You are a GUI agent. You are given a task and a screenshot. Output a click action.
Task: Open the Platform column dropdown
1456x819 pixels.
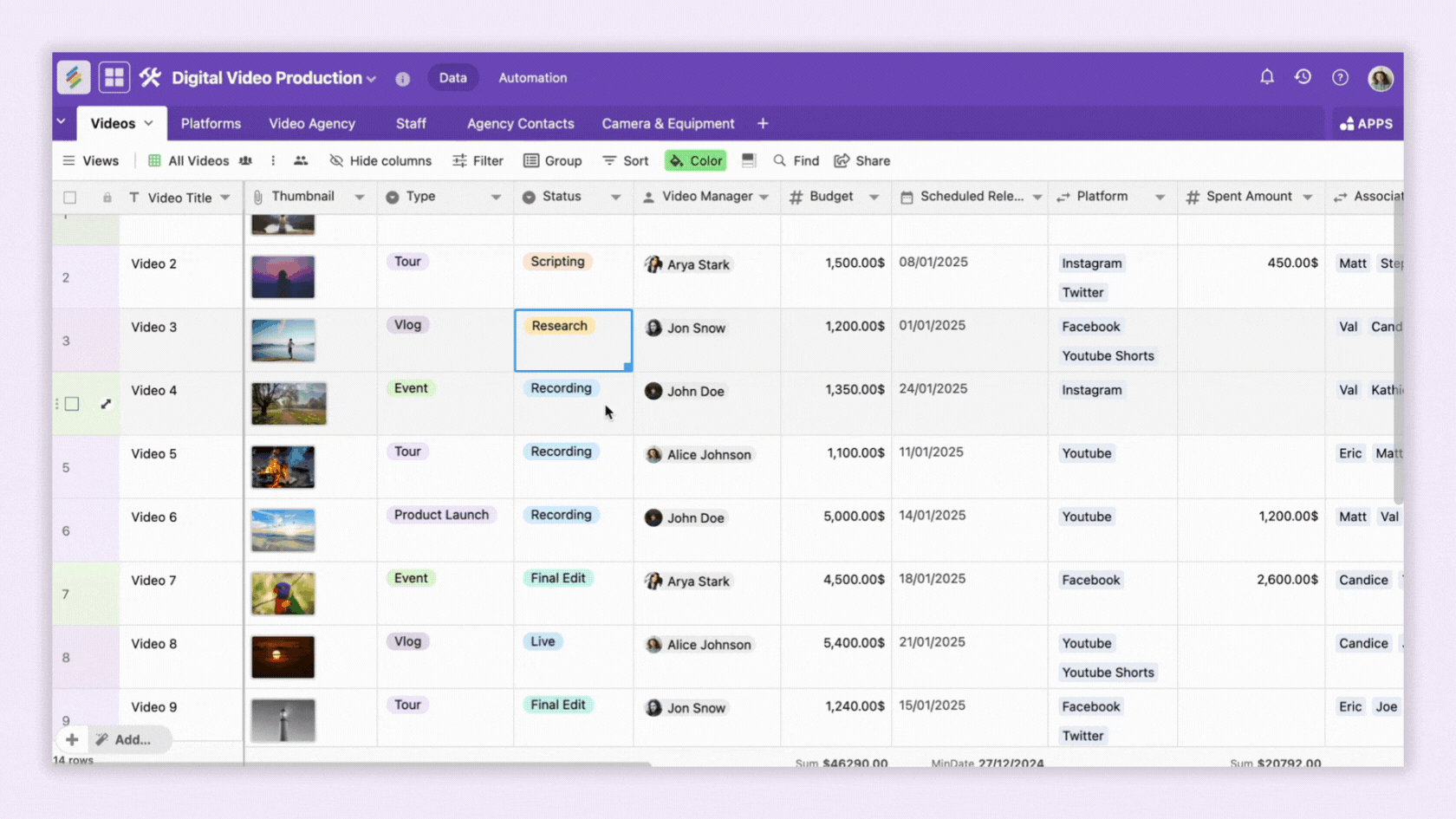[1160, 197]
